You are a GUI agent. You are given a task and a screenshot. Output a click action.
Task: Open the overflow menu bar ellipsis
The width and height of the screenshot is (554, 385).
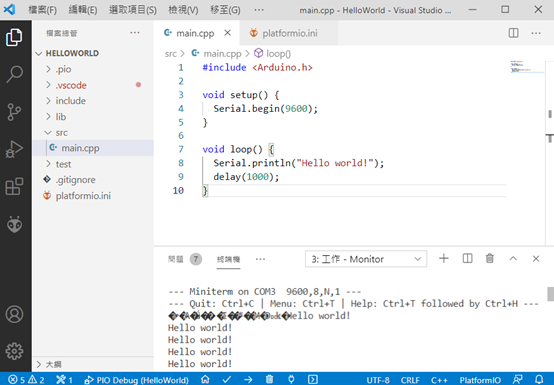pyautogui.click(x=259, y=10)
